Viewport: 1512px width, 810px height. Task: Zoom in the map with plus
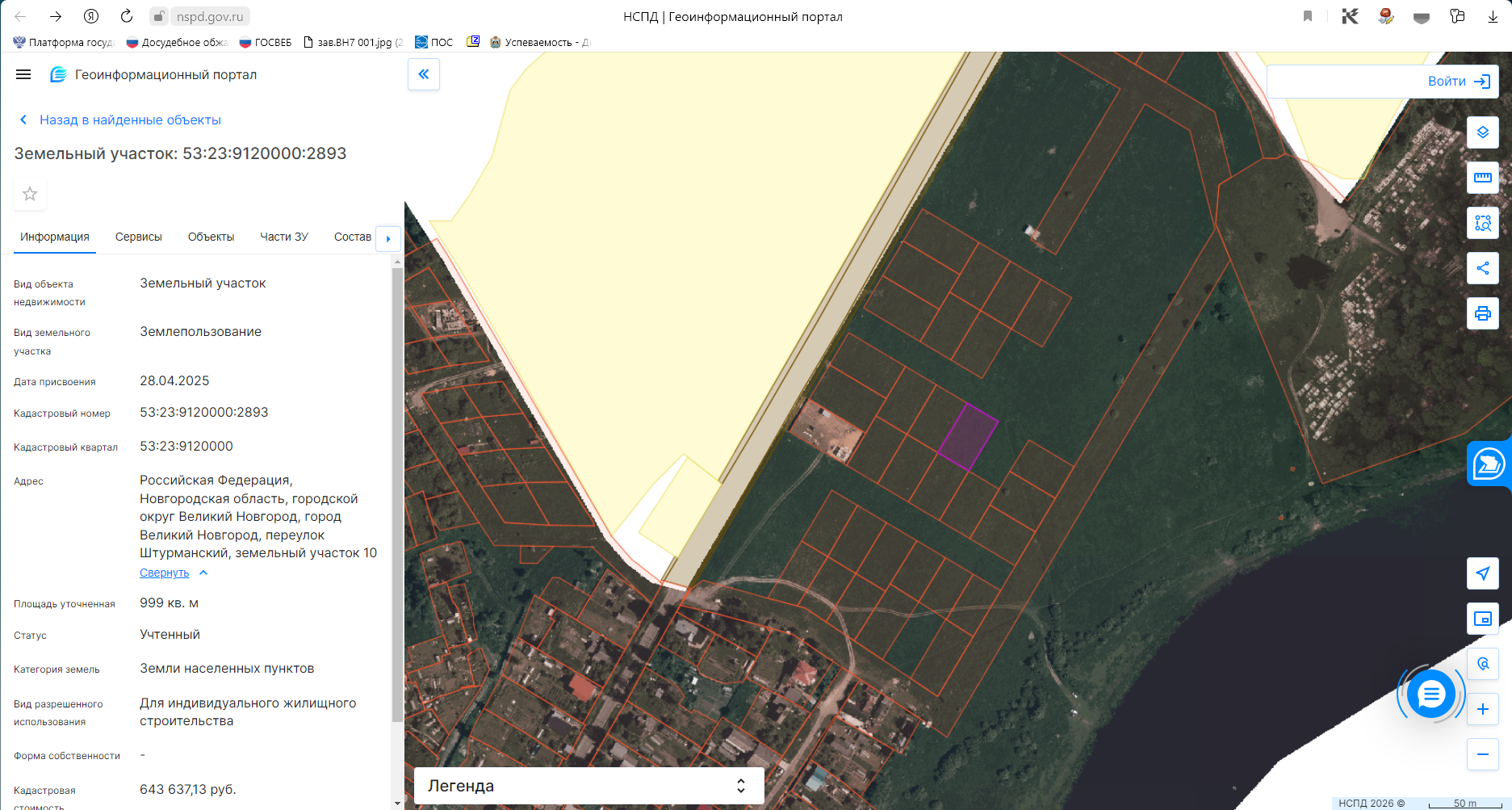point(1483,709)
